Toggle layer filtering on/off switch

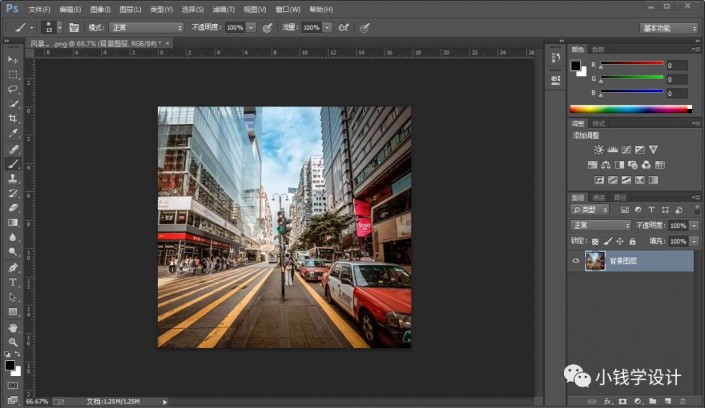(697, 209)
